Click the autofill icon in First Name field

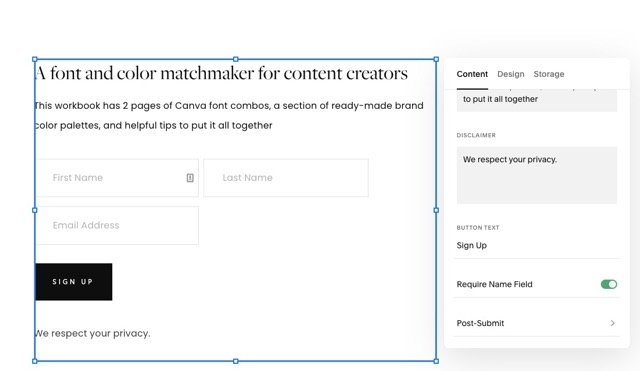pyautogui.click(x=190, y=178)
